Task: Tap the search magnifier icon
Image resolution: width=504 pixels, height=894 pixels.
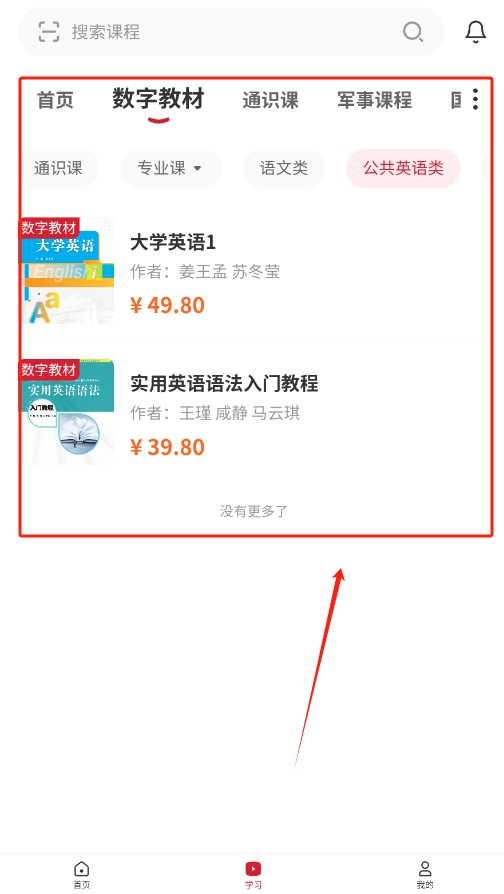Action: pyautogui.click(x=413, y=31)
